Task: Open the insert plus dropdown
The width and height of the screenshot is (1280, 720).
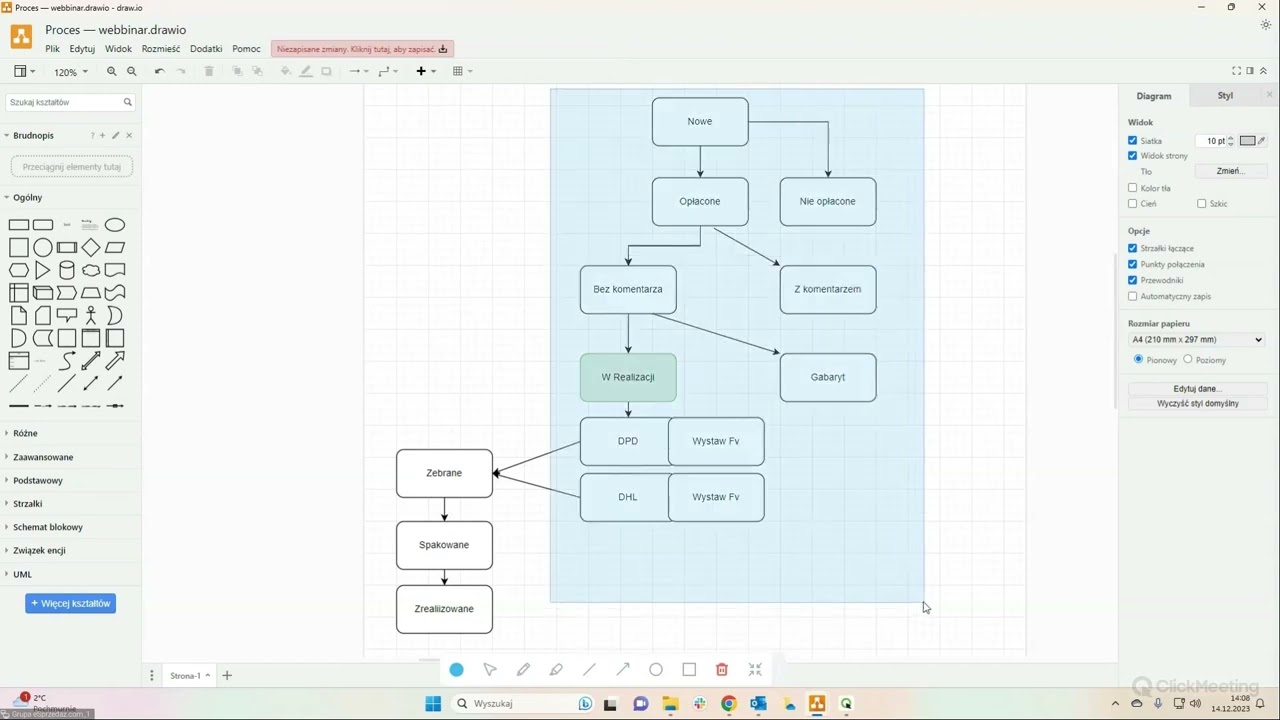Action: [426, 71]
